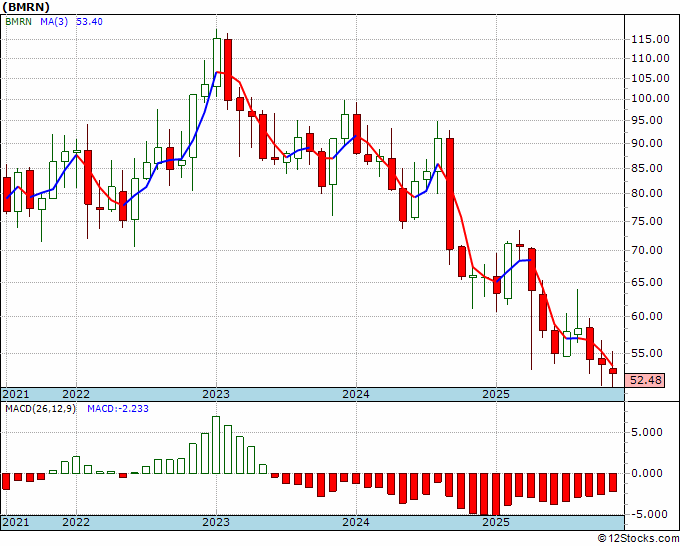The width and height of the screenshot is (680, 546).
Task: Click 2024 on the MACD timeline
Action: click(x=356, y=522)
